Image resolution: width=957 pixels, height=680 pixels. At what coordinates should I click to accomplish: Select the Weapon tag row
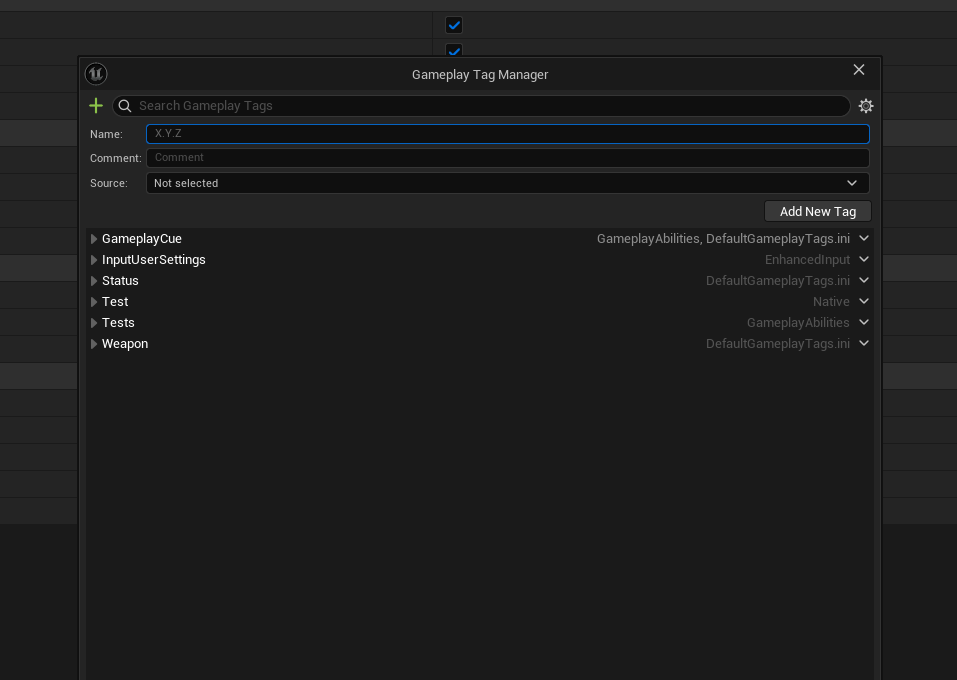480,344
